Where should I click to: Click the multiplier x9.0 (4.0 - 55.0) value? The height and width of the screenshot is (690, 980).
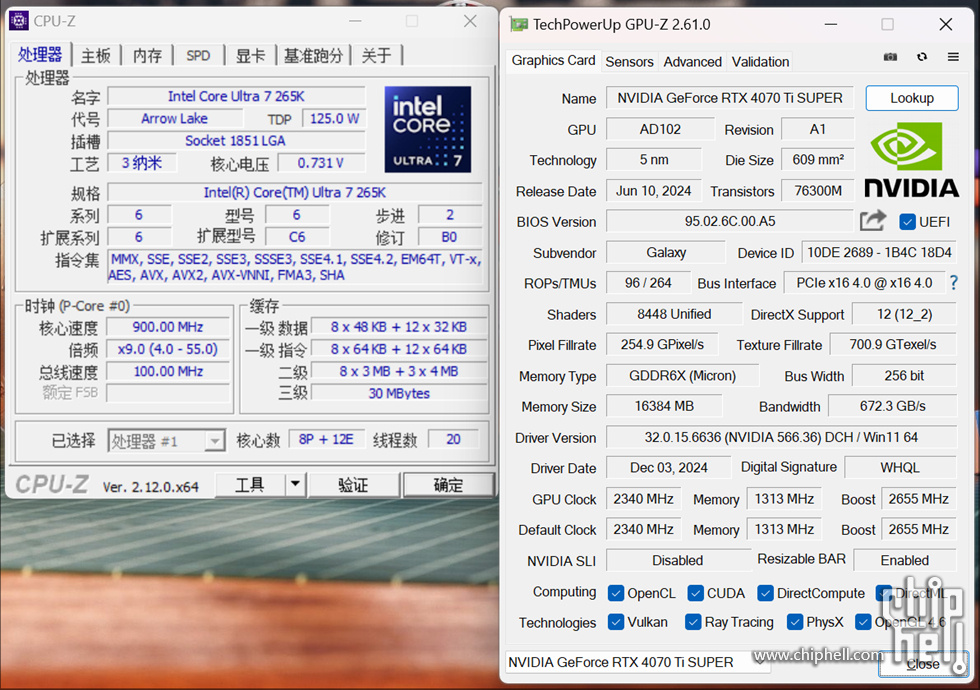coord(168,349)
